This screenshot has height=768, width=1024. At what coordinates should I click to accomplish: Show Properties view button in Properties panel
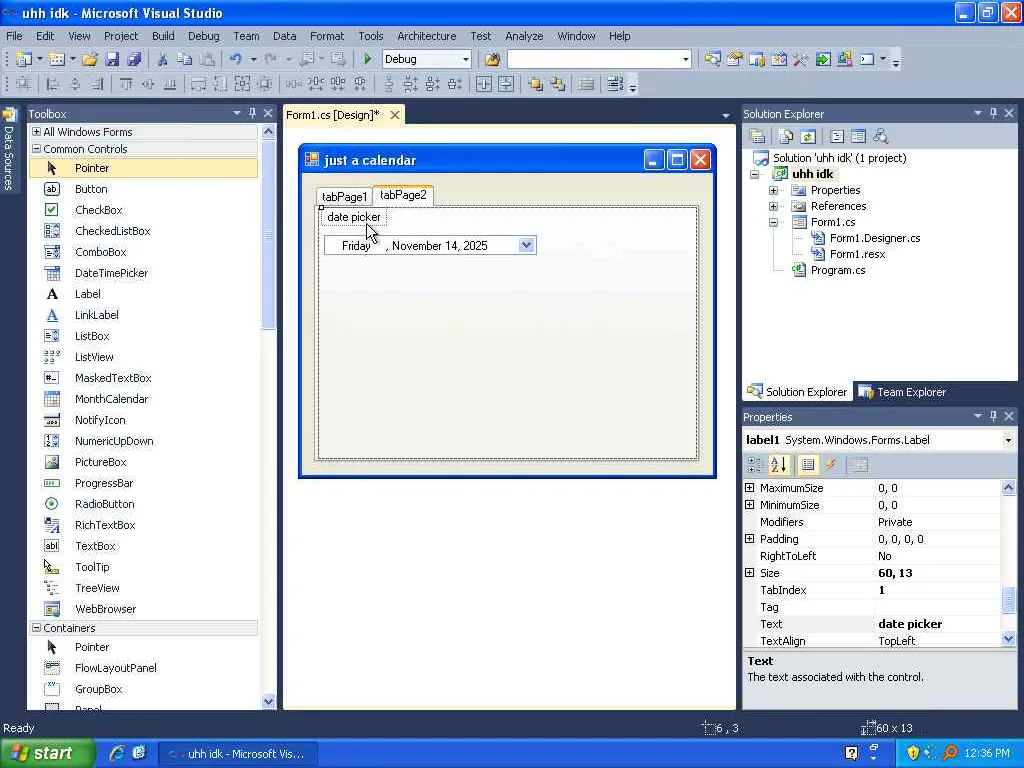pyautogui.click(x=808, y=464)
